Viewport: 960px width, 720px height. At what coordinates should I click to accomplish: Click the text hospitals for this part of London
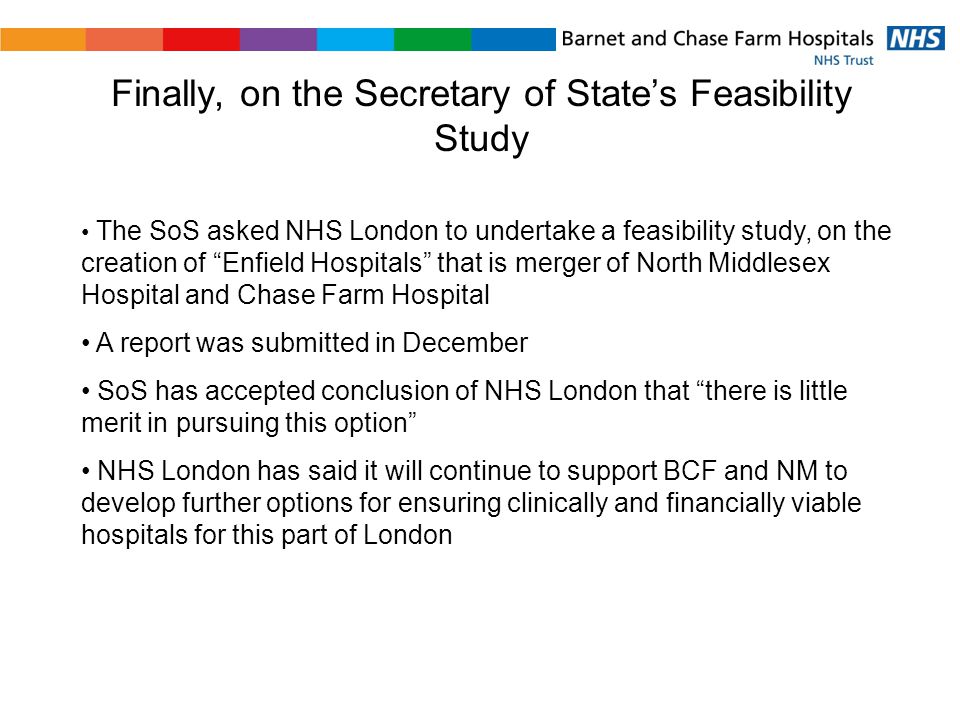click(x=267, y=534)
